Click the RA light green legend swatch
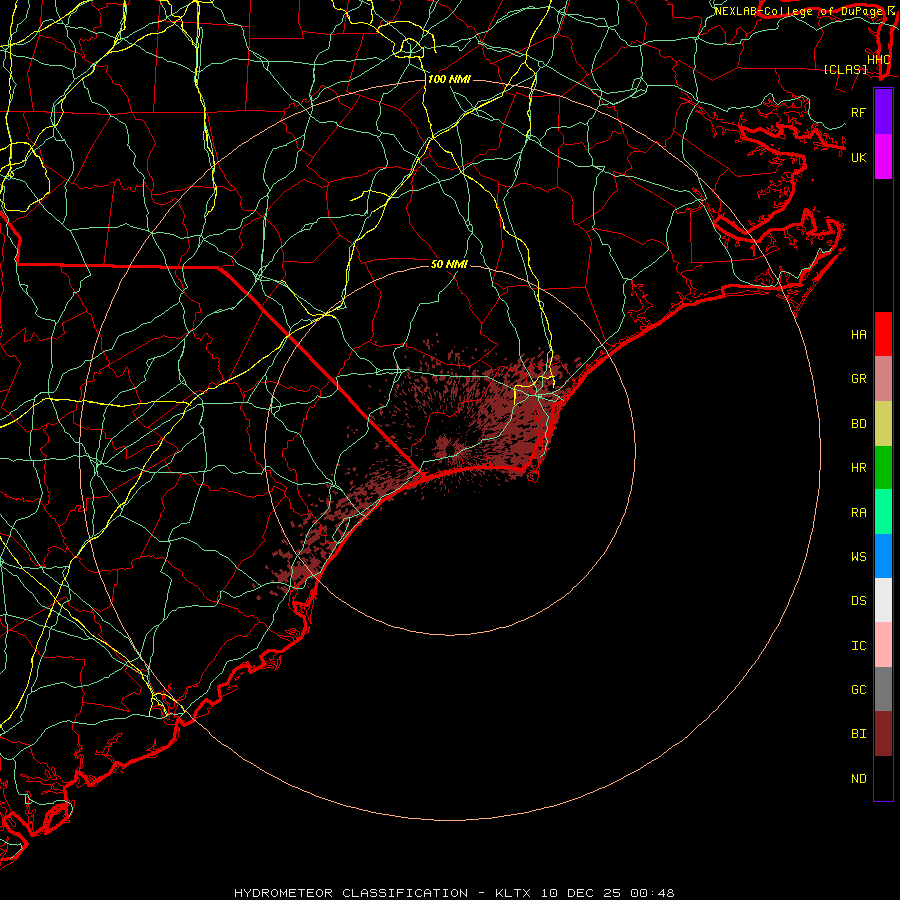900x900 pixels. [883, 512]
